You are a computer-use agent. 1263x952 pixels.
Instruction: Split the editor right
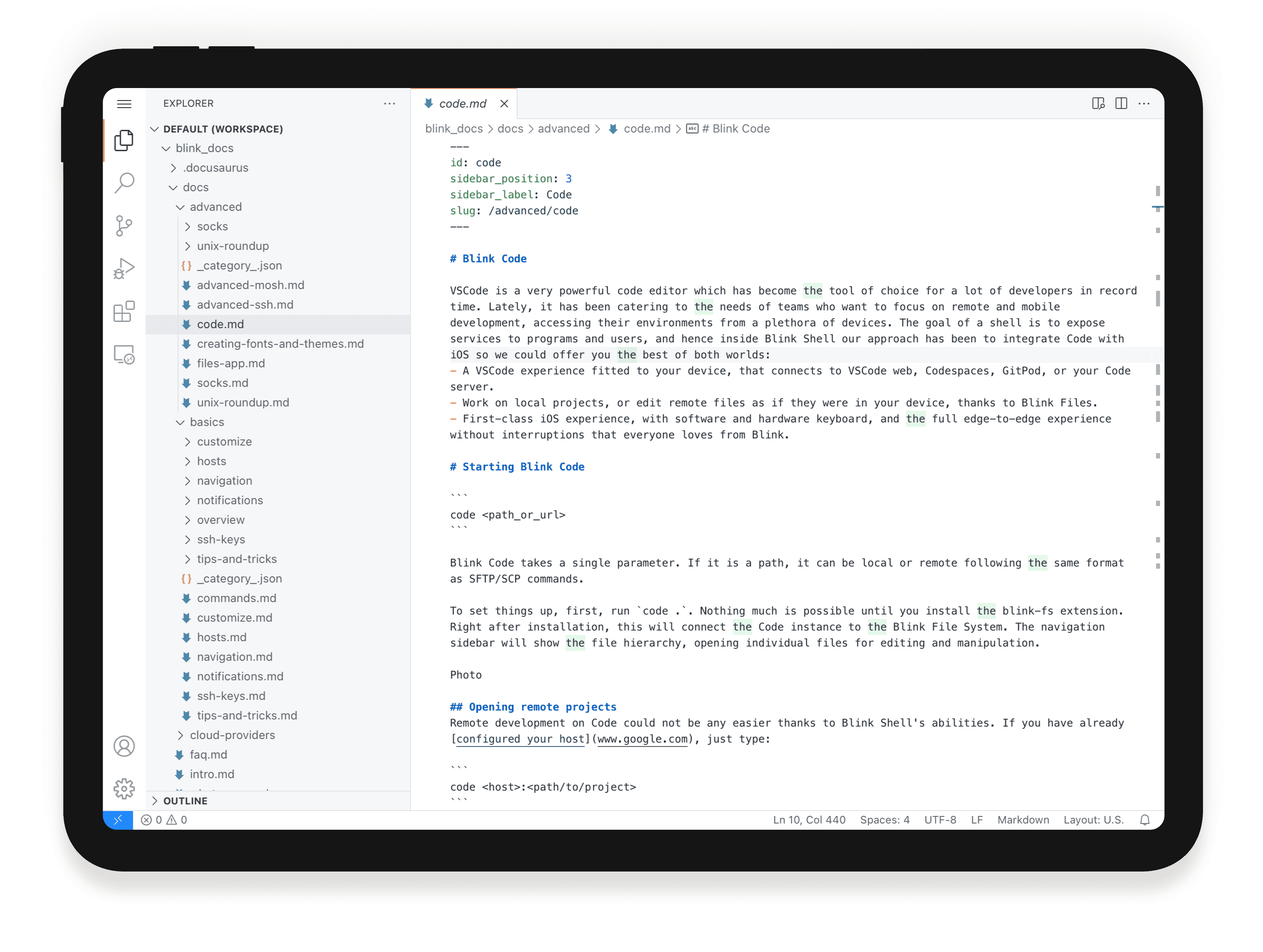(x=1121, y=103)
